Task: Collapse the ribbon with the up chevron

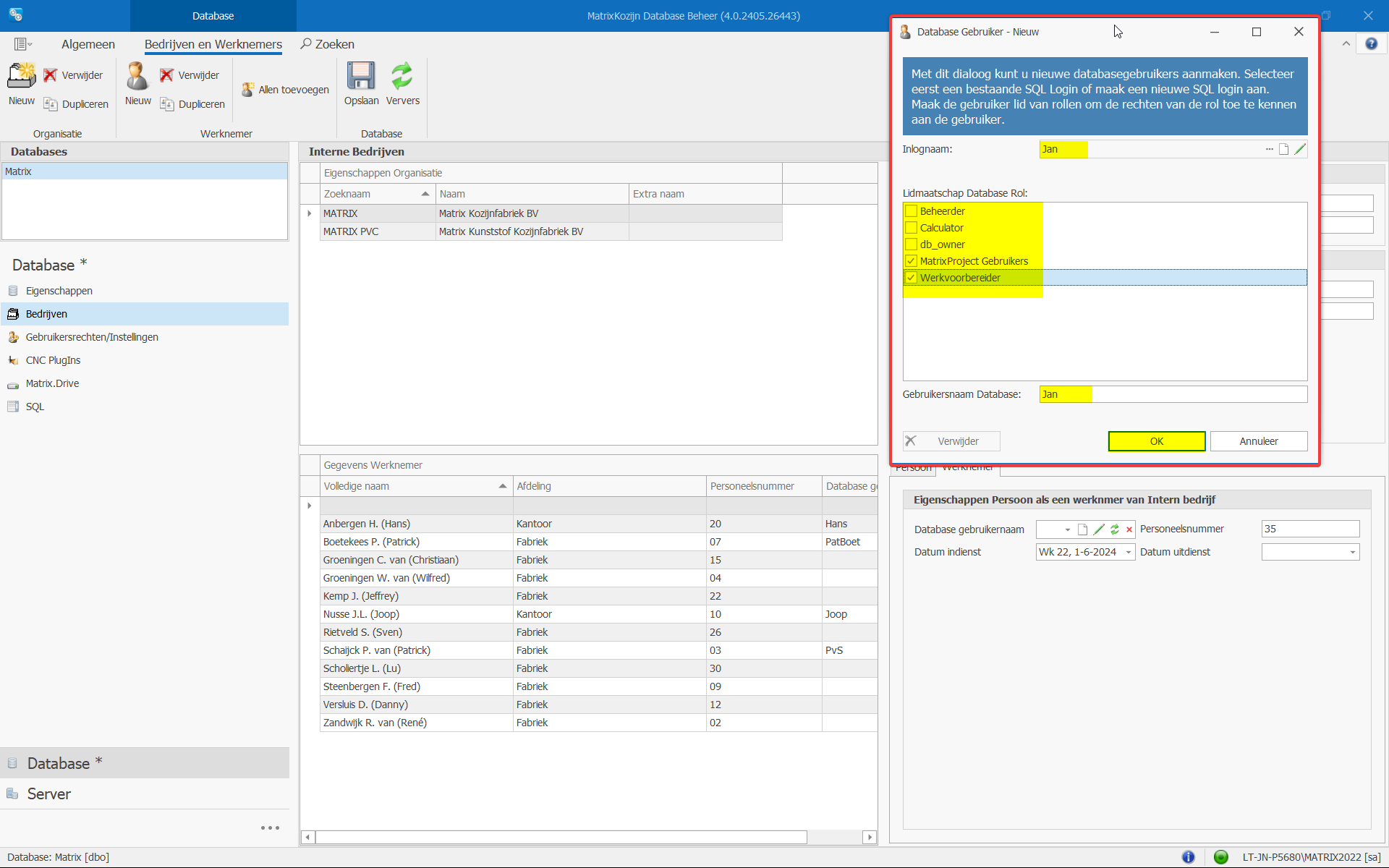Action: point(1346,44)
